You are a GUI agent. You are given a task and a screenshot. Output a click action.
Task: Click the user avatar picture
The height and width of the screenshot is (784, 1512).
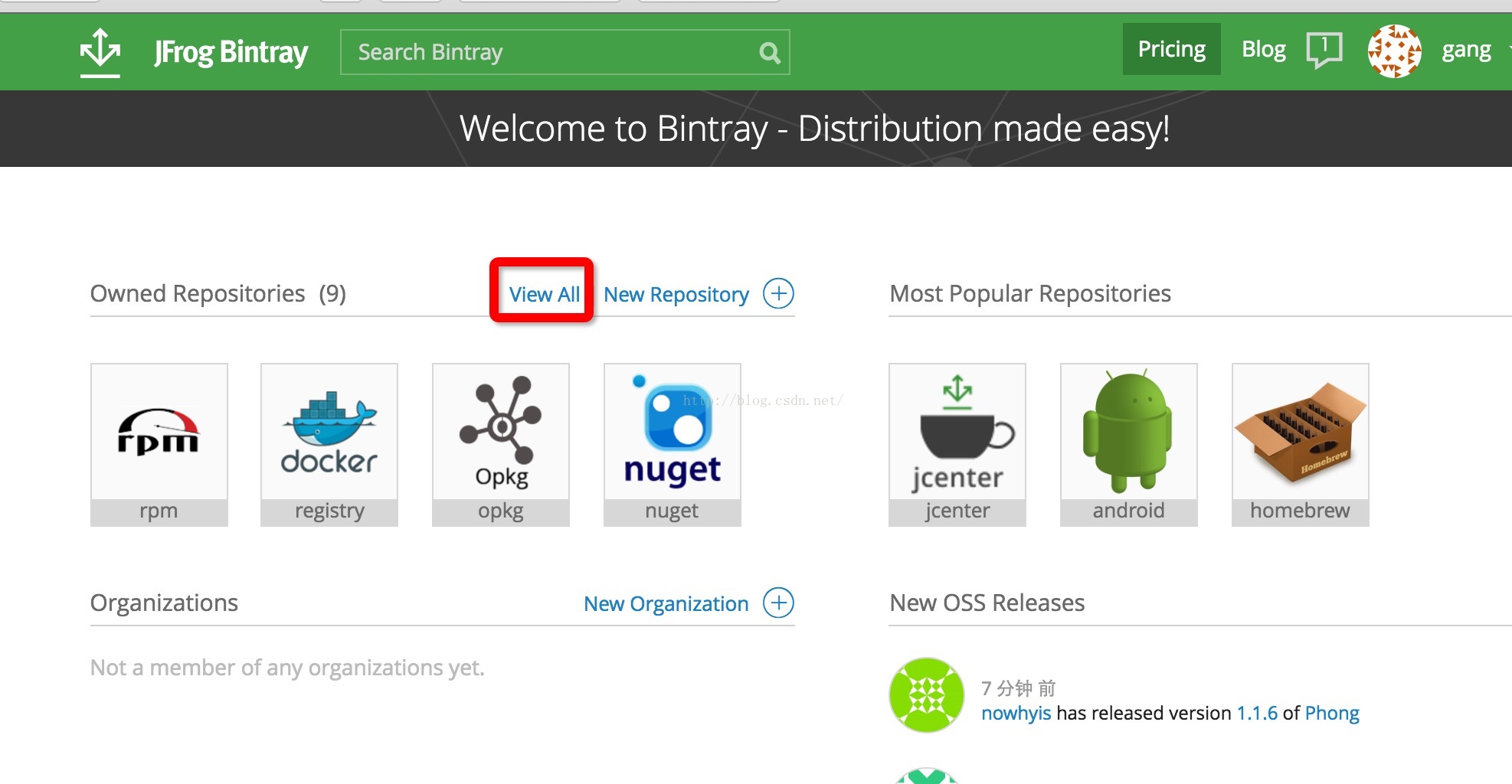(1395, 51)
